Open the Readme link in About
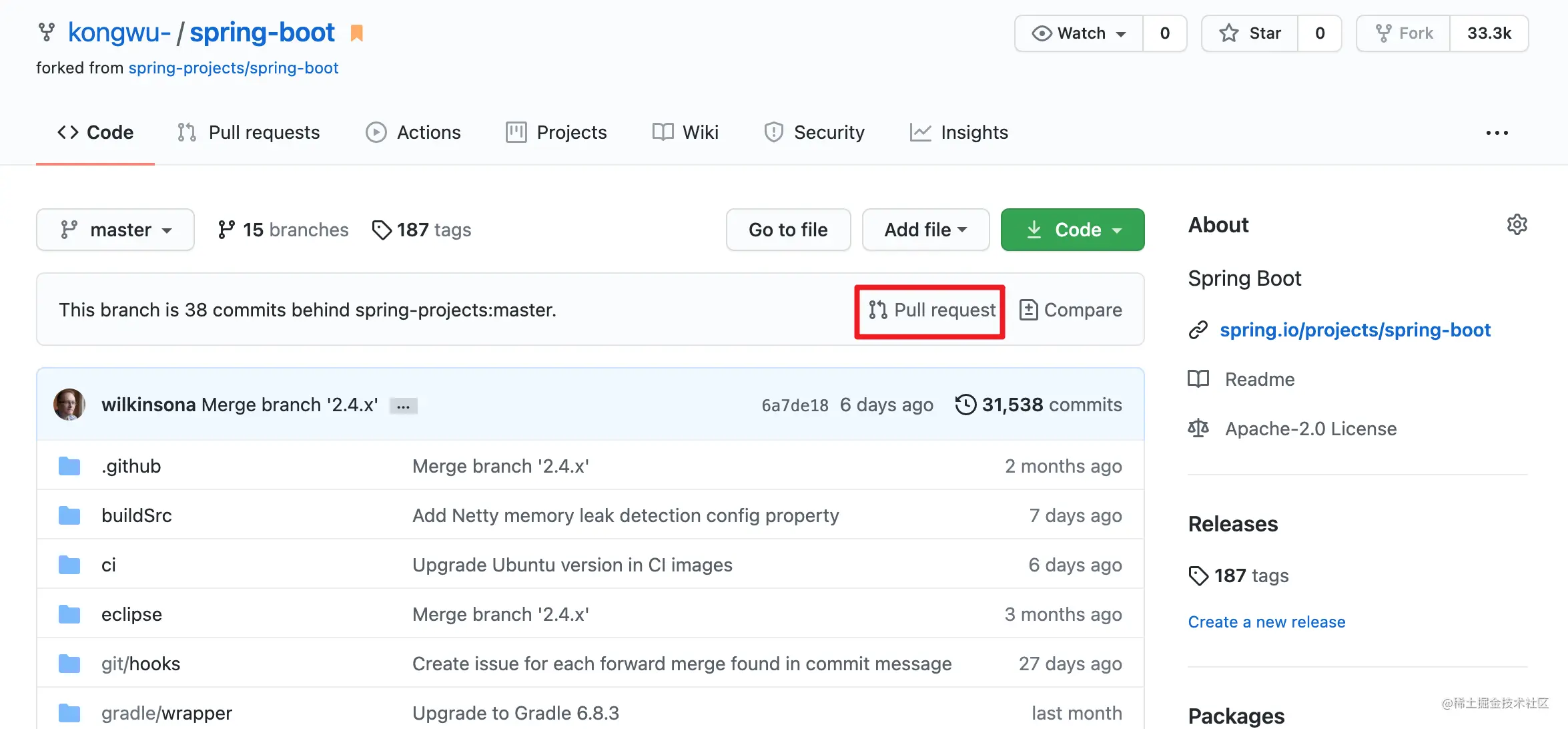The width and height of the screenshot is (1568, 729). [x=1260, y=379]
